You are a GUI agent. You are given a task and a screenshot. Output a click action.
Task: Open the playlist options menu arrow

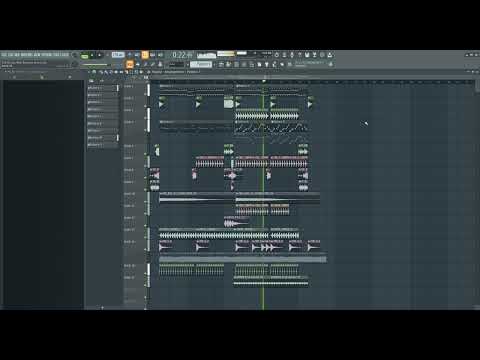pos(89,72)
